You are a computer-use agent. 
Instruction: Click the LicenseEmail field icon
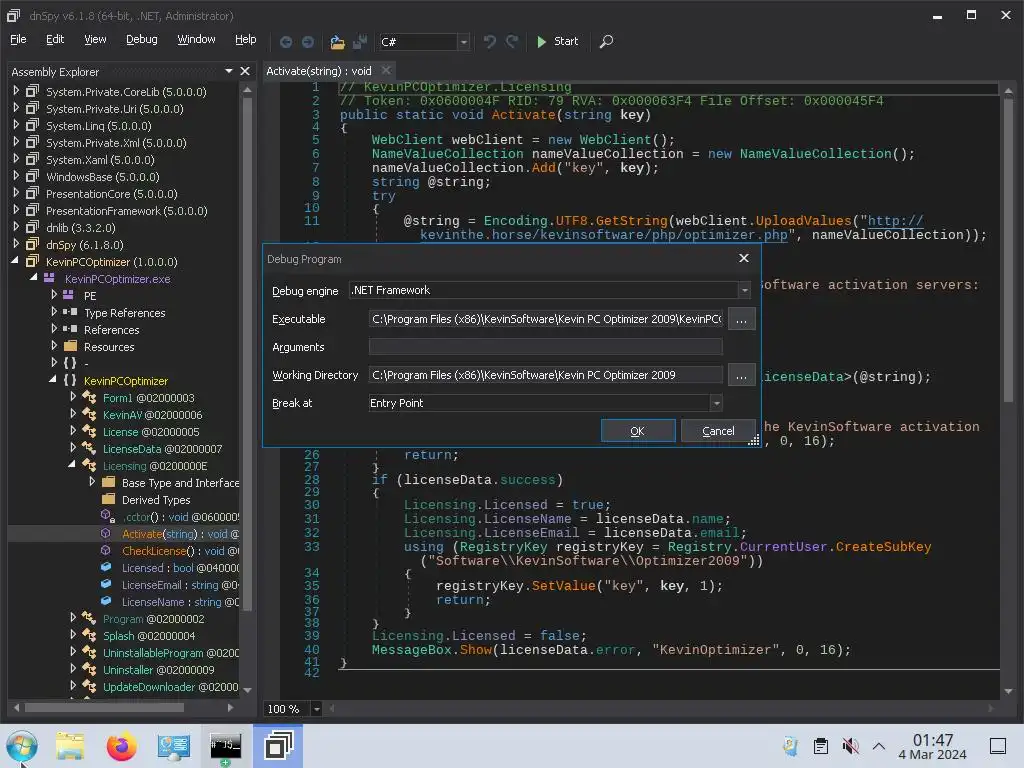click(x=106, y=584)
